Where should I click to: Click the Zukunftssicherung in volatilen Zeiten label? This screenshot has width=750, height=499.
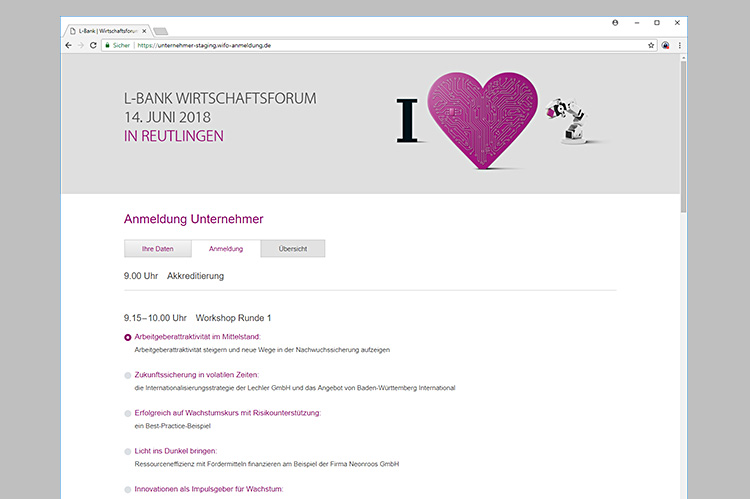pos(197,375)
